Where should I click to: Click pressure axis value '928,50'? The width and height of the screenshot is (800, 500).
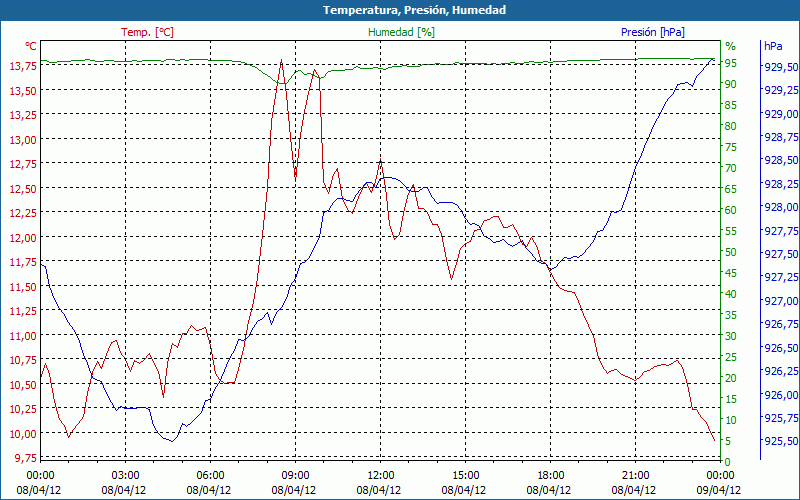[781, 160]
